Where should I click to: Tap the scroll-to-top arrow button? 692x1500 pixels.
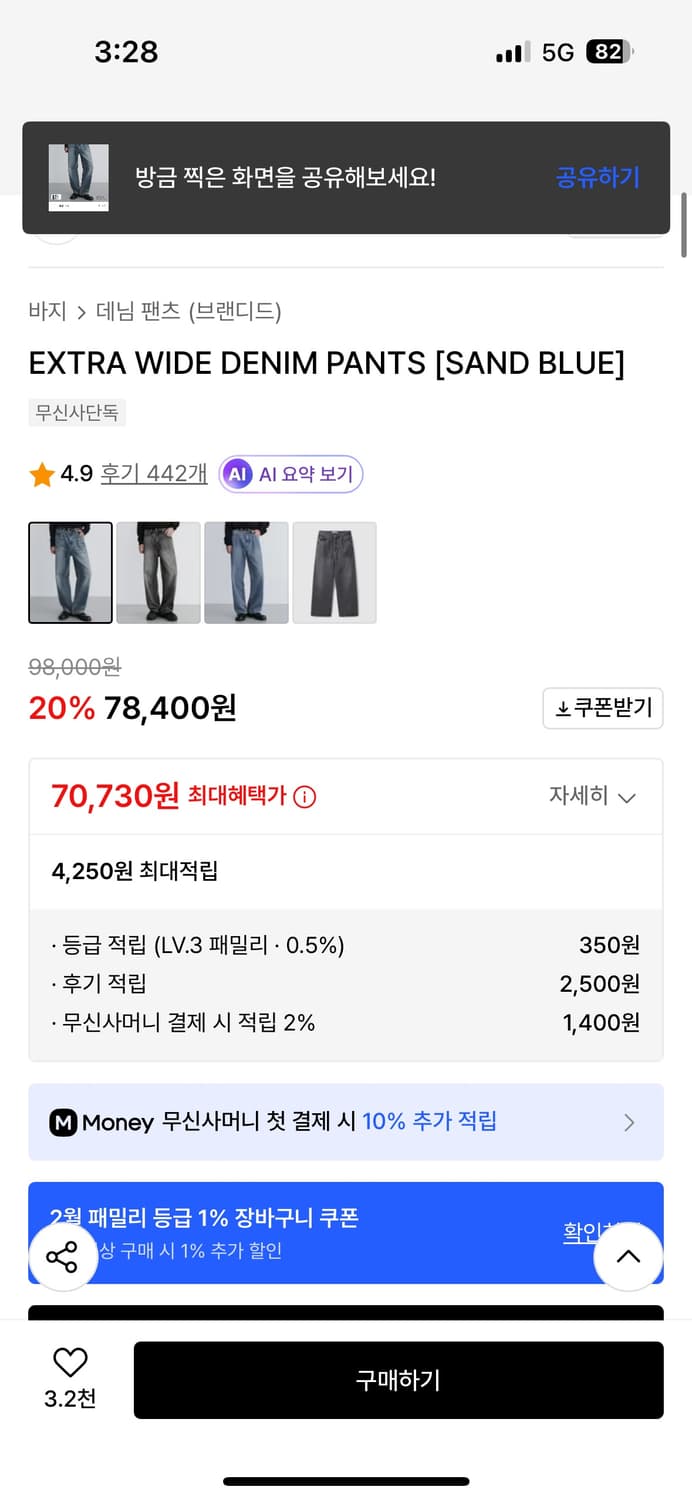coord(628,1257)
